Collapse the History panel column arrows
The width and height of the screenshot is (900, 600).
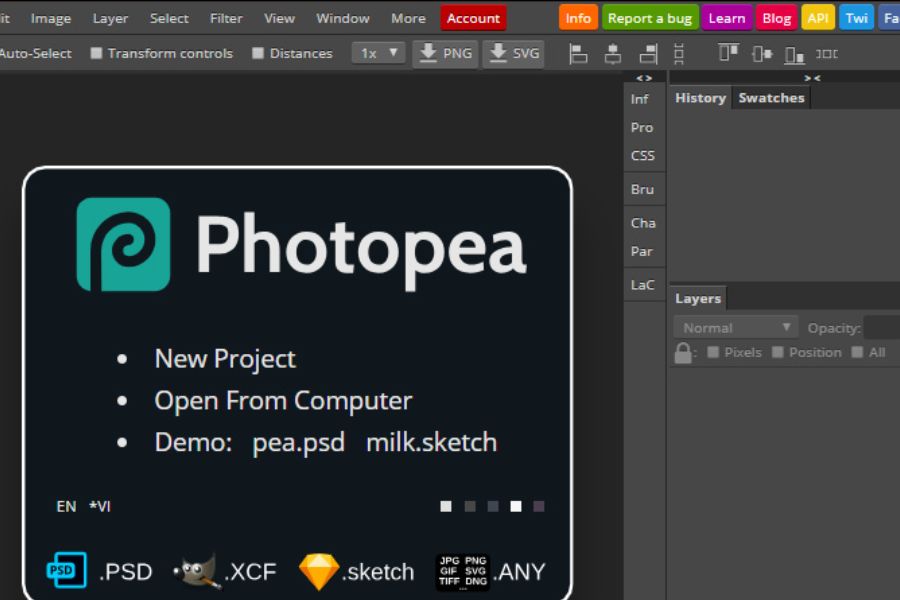[x=812, y=78]
